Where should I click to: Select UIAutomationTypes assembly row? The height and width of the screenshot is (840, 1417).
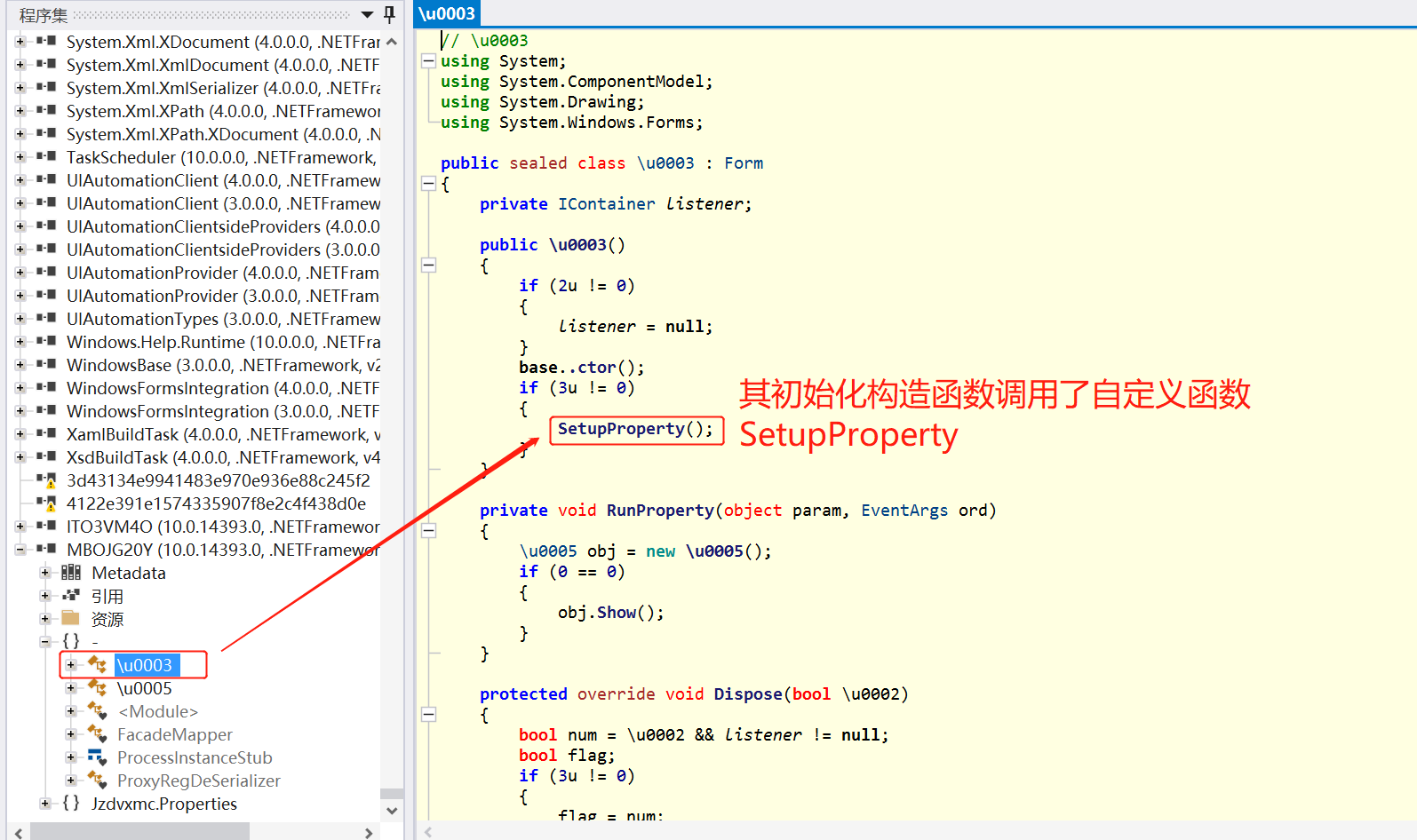click(223, 319)
